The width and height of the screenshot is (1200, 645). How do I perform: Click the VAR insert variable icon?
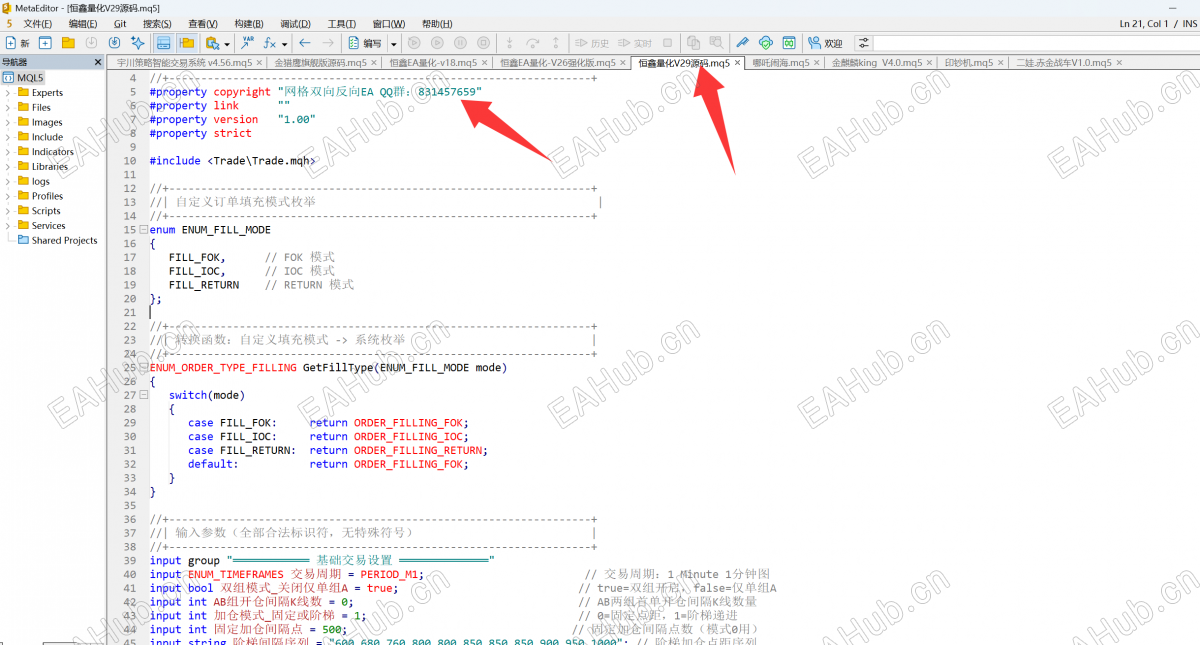pyautogui.click(x=246, y=43)
